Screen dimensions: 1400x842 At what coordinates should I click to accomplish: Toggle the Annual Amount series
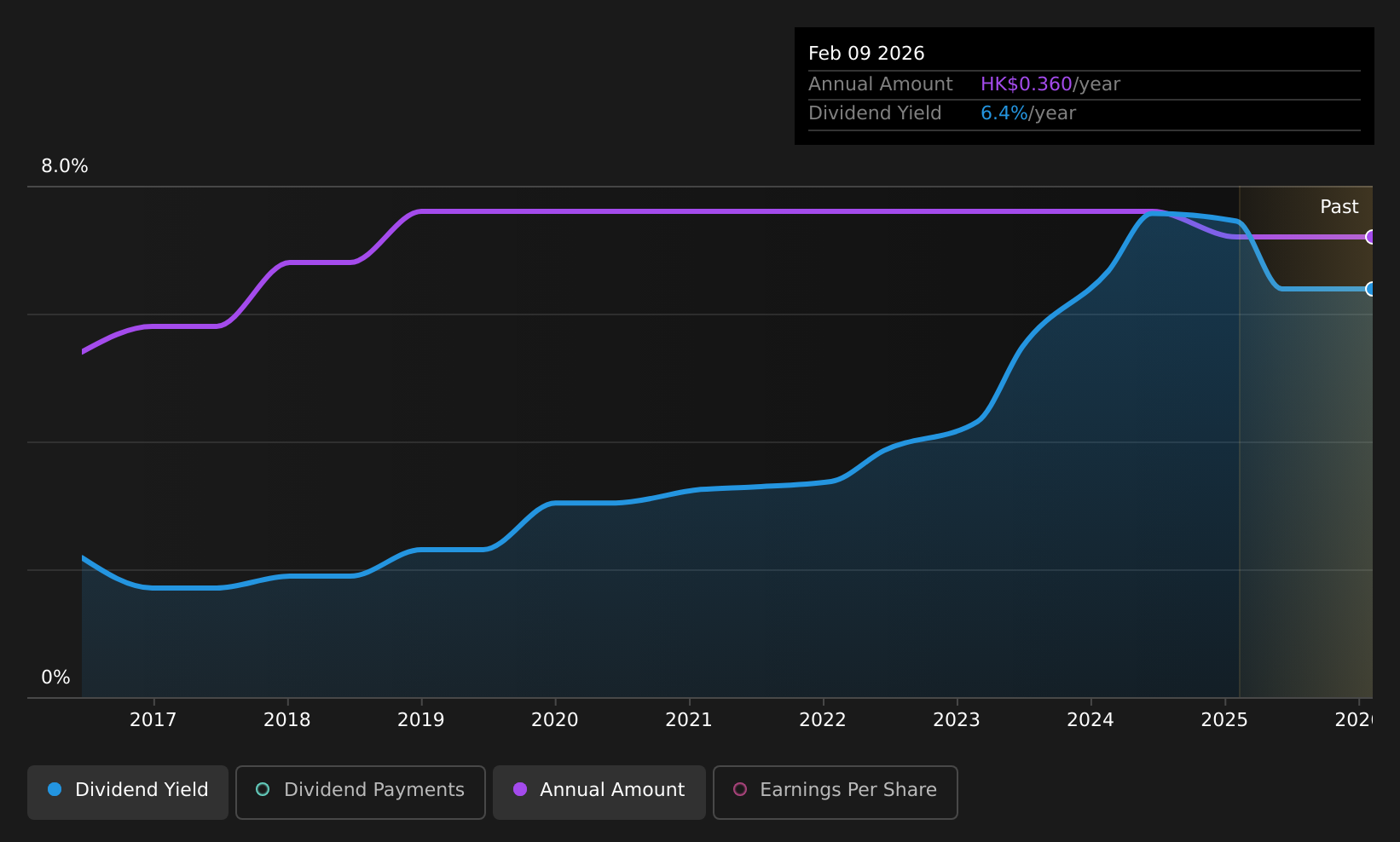click(599, 792)
